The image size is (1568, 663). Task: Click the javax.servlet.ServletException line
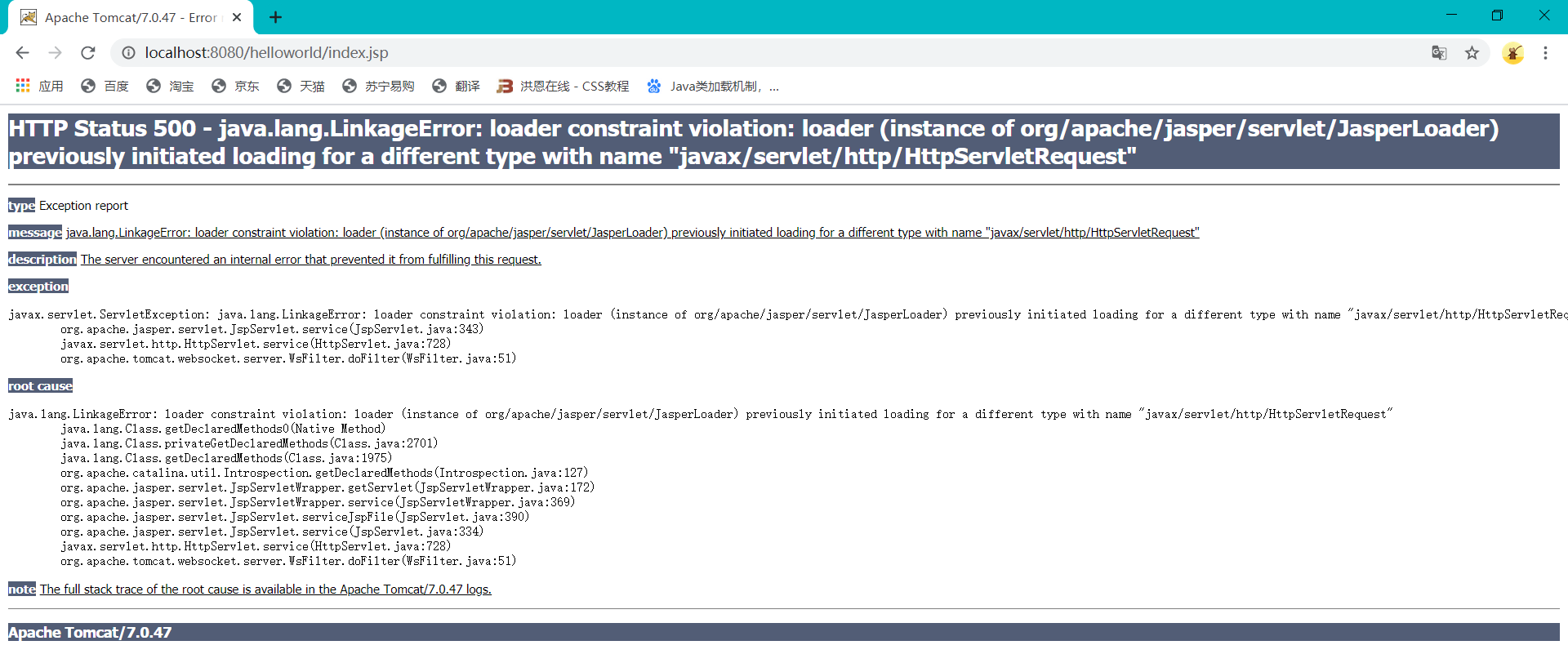pos(787,314)
